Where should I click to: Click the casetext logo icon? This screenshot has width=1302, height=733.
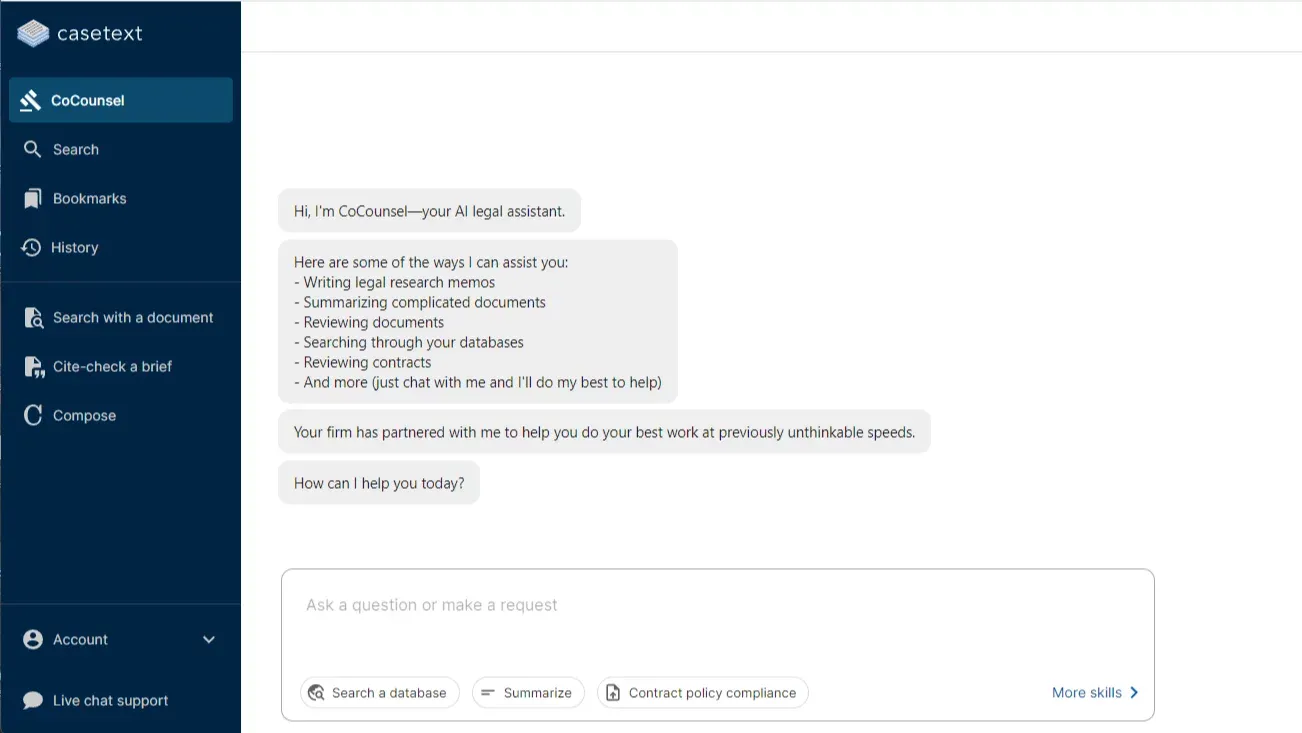[x=33, y=33]
